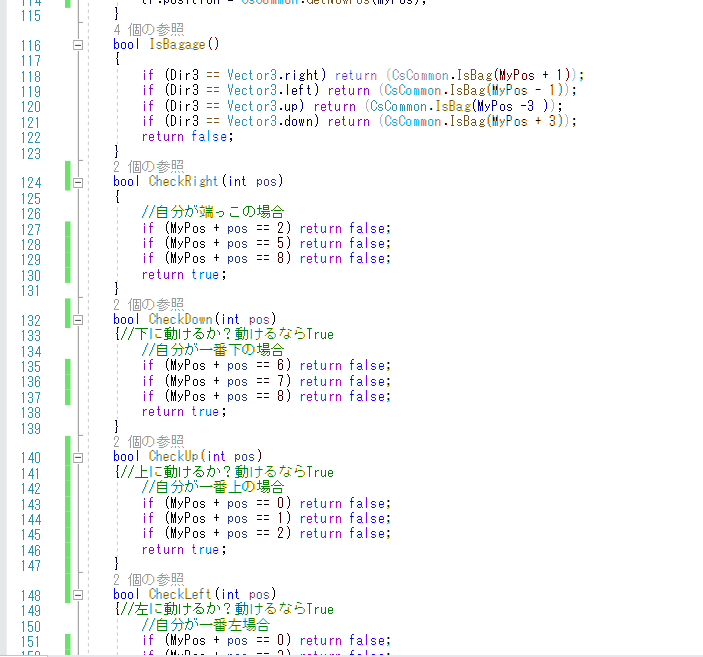Click Vector3.up on line 120

pos(262,106)
